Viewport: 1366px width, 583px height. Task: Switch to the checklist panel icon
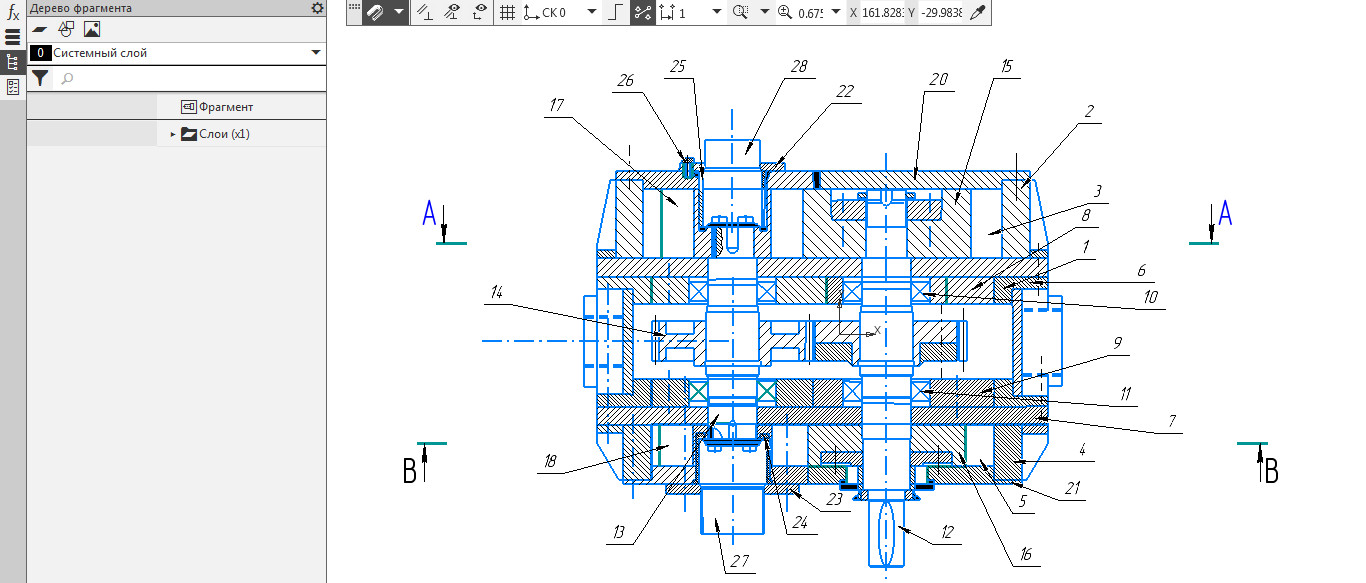pos(13,87)
